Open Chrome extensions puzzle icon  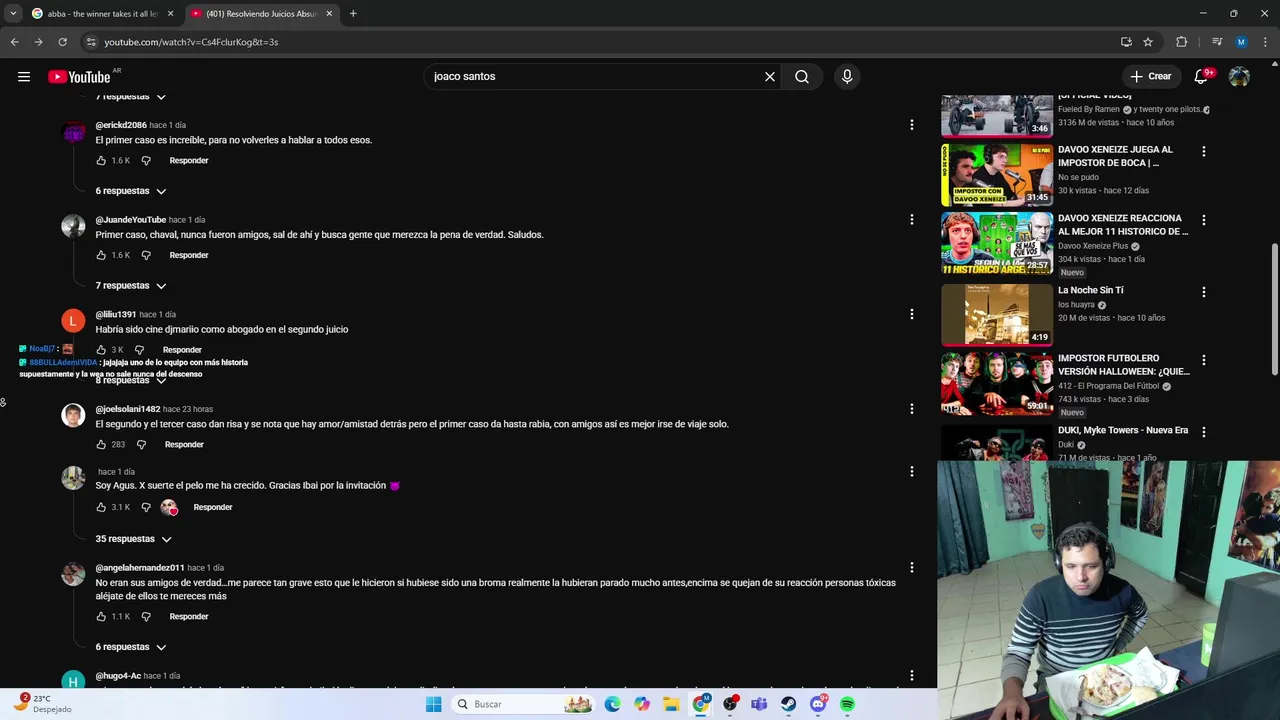(x=1181, y=42)
